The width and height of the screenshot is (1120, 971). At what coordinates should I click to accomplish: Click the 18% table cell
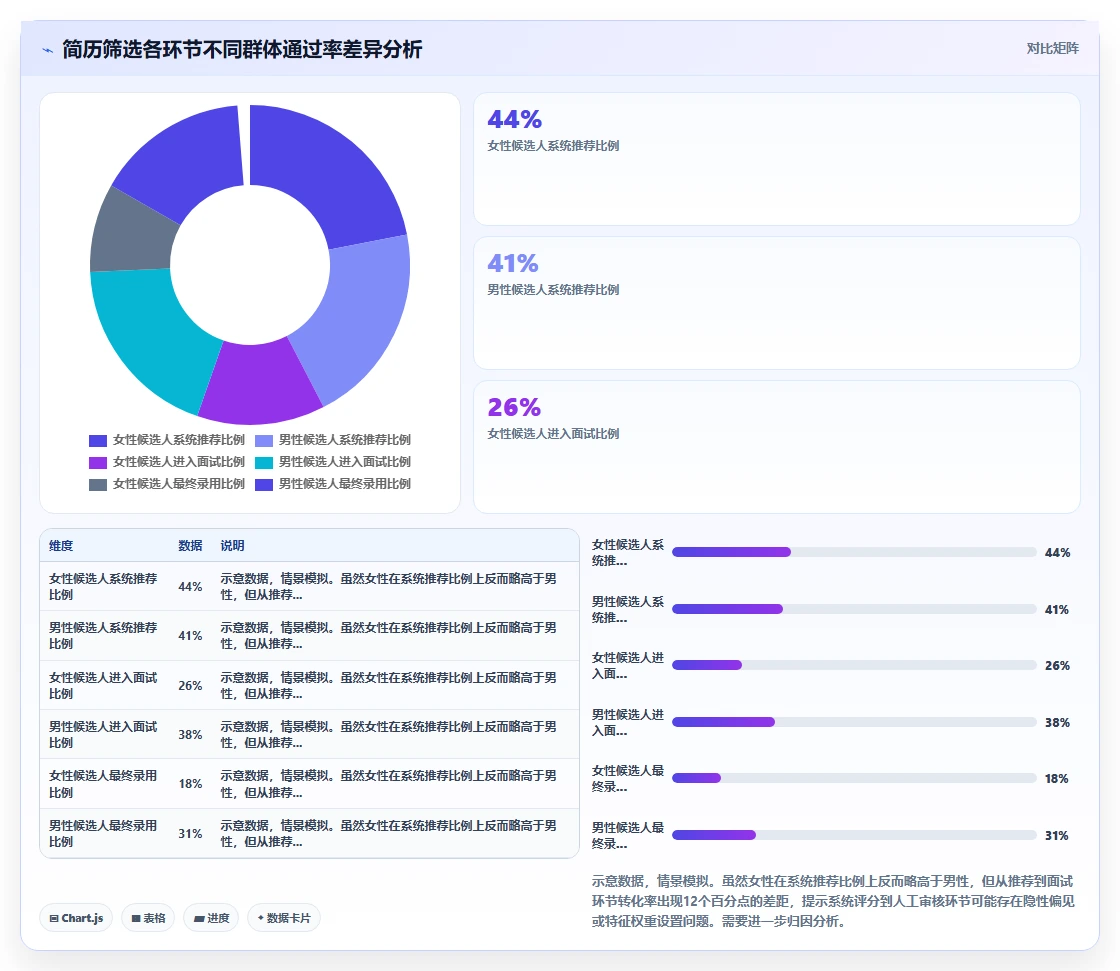190,784
